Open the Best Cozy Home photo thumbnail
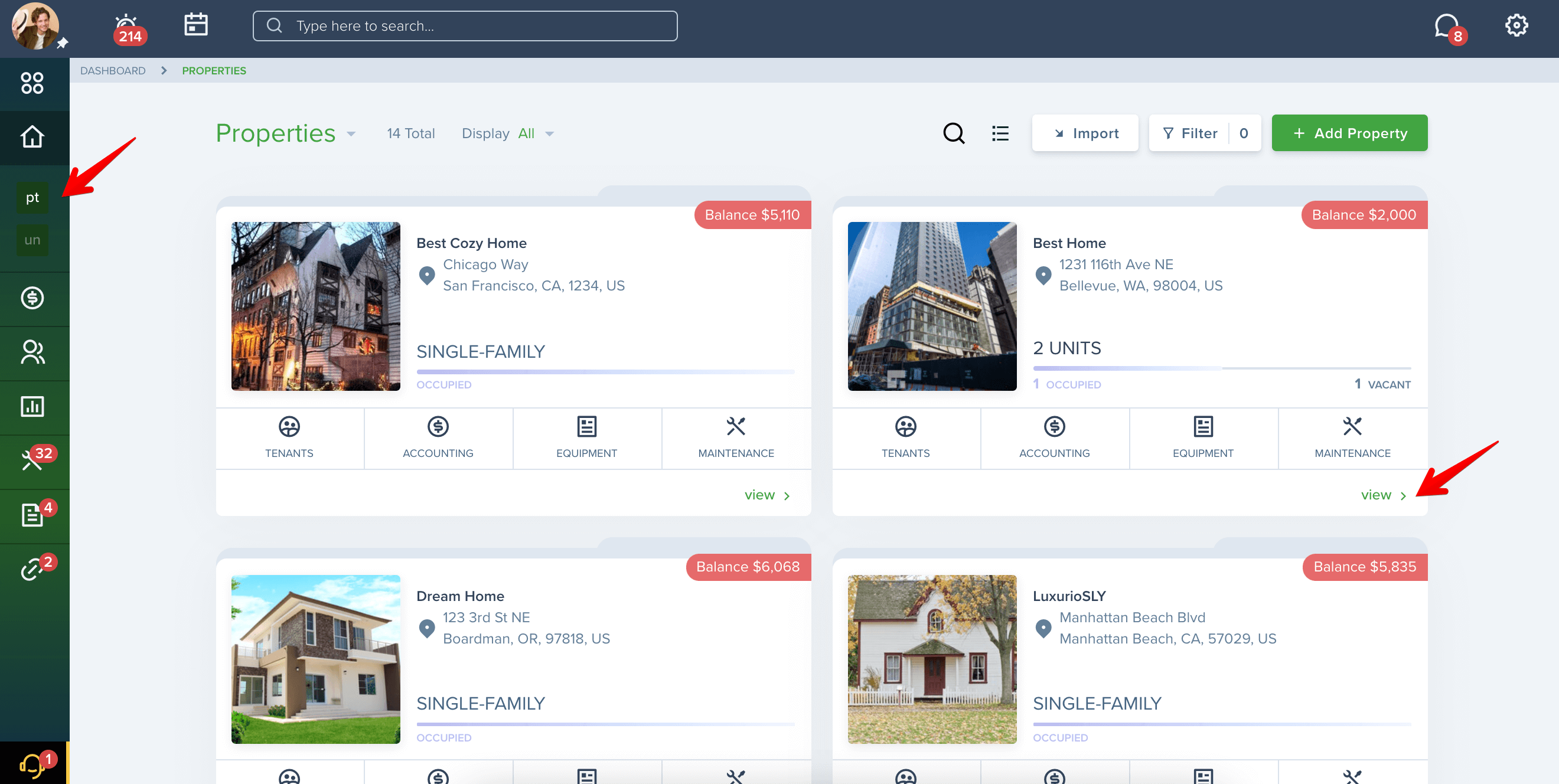This screenshot has height=784, width=1559. click(x=316, y=306)
